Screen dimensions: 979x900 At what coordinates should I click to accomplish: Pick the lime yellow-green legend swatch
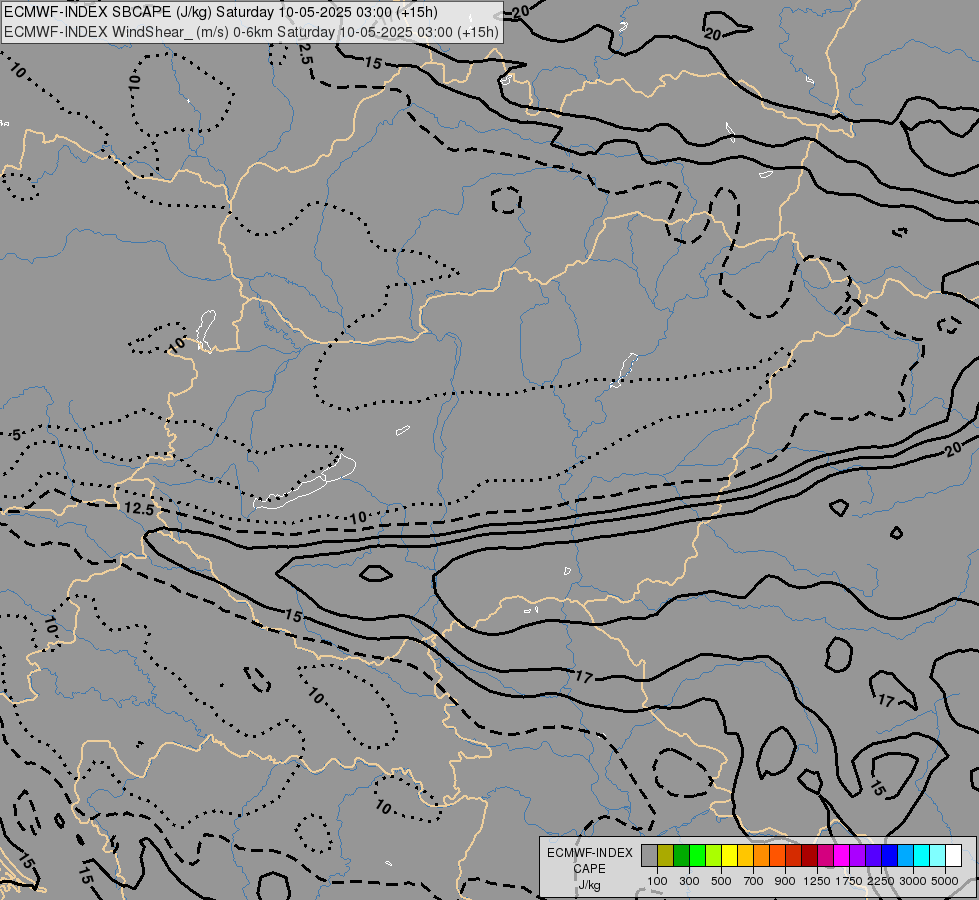(714, 856)
